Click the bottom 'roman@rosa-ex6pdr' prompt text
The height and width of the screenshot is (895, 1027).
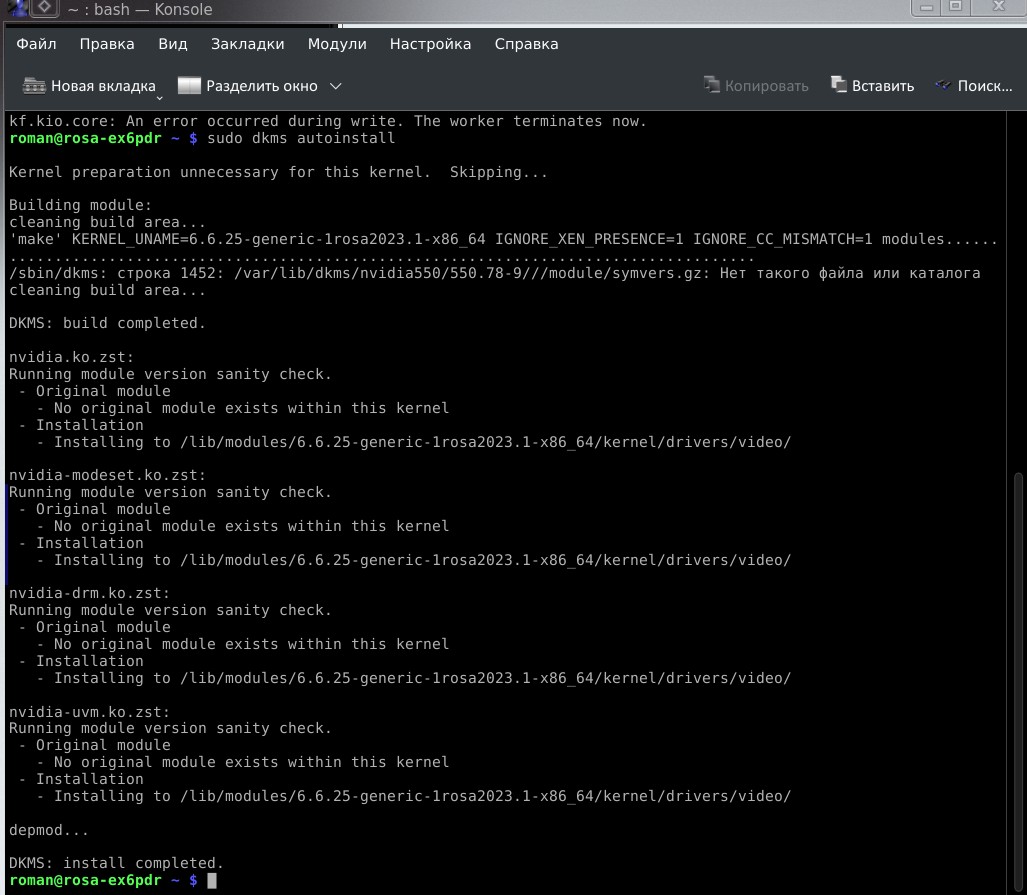(85, 880)
